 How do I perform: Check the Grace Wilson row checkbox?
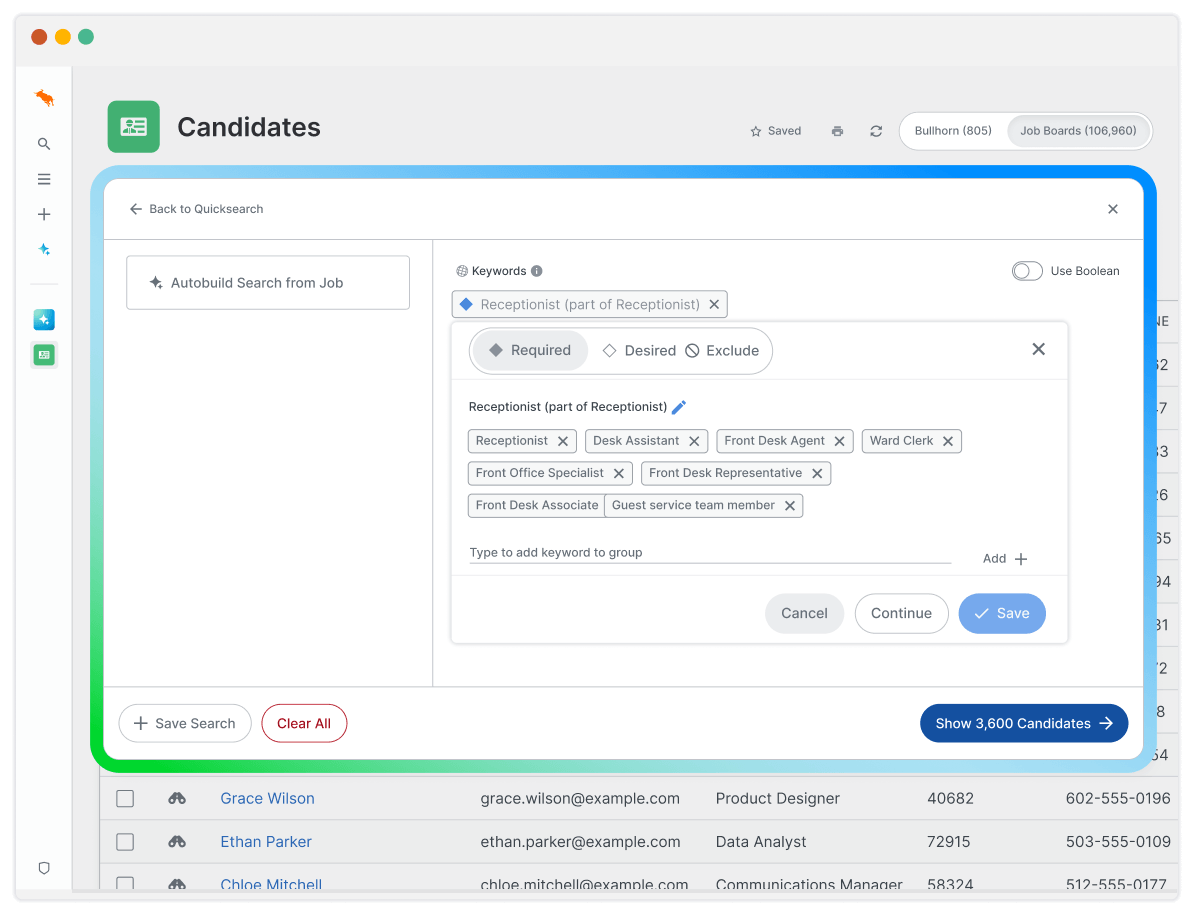click(125, 798)
